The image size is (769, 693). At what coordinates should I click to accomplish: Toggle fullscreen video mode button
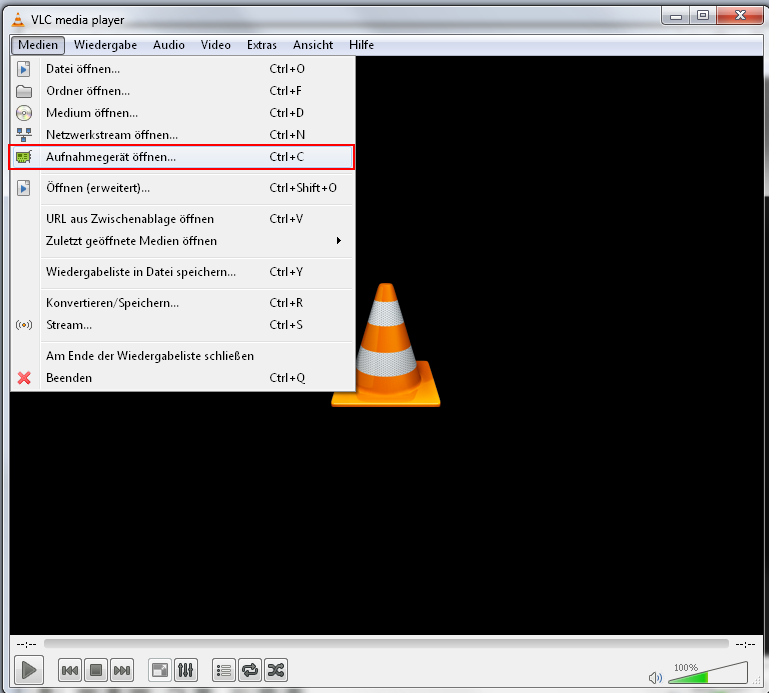160,670
